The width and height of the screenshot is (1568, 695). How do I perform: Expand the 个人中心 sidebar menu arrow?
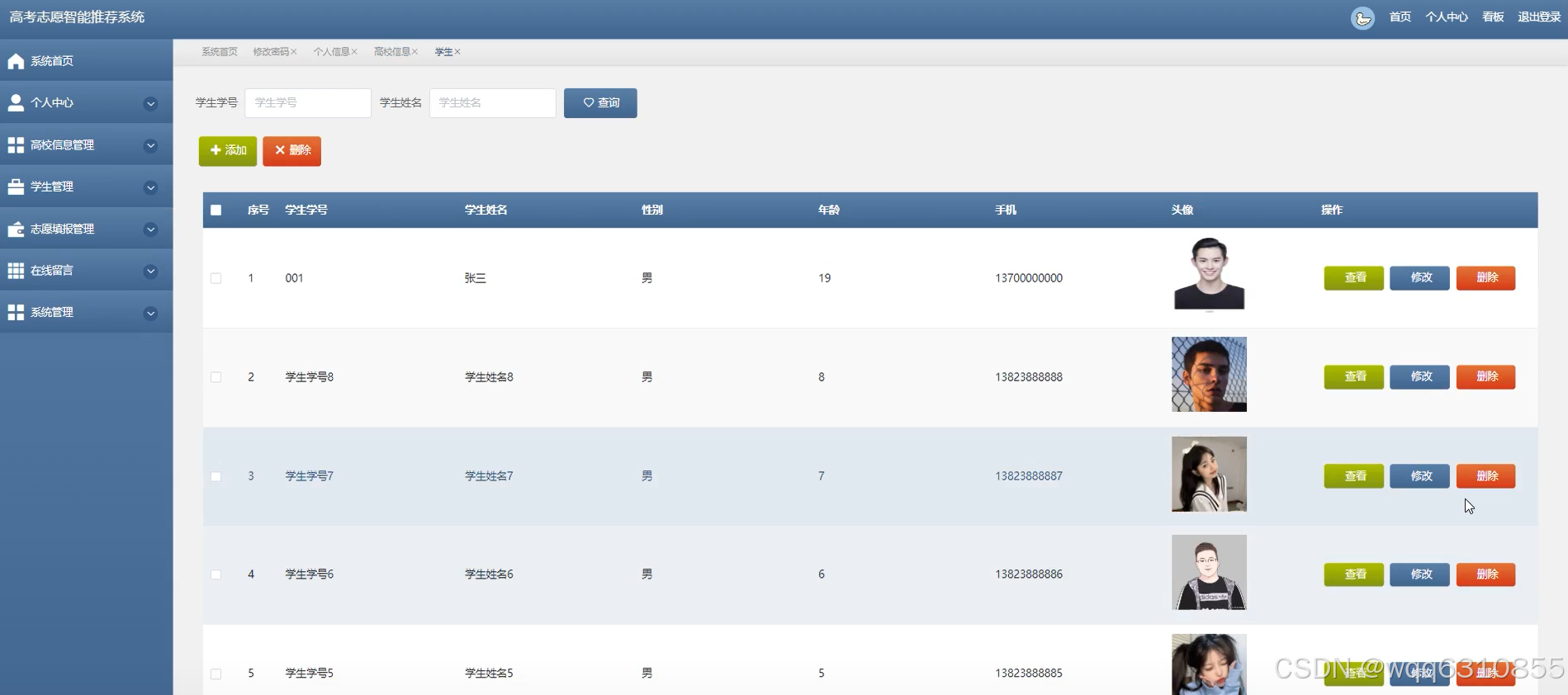point(150,103)
